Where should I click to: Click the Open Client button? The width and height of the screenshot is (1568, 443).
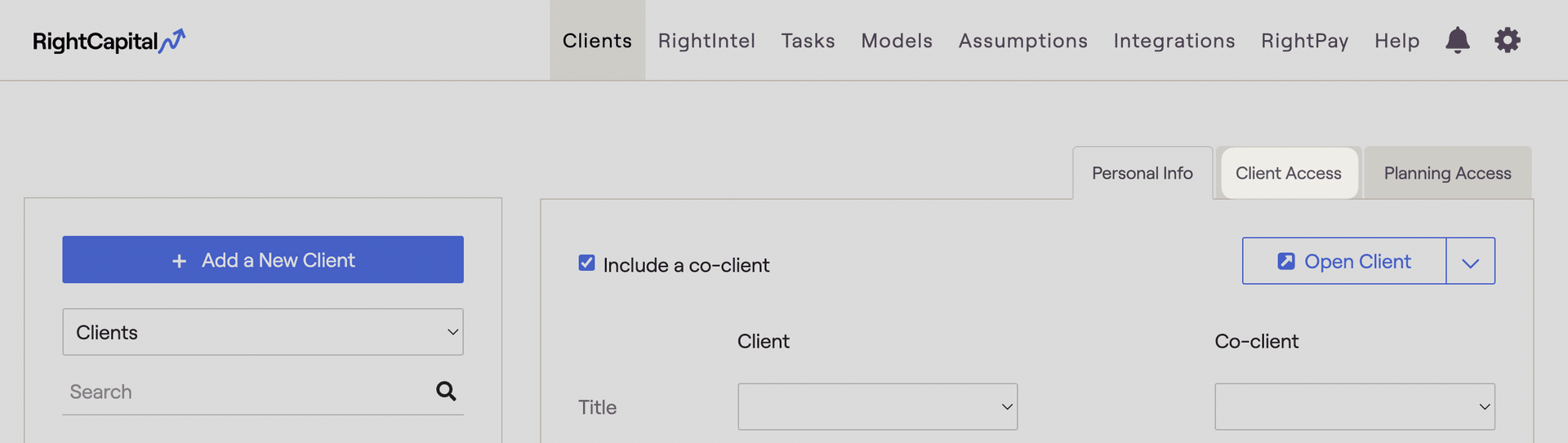pos(1343,261)
